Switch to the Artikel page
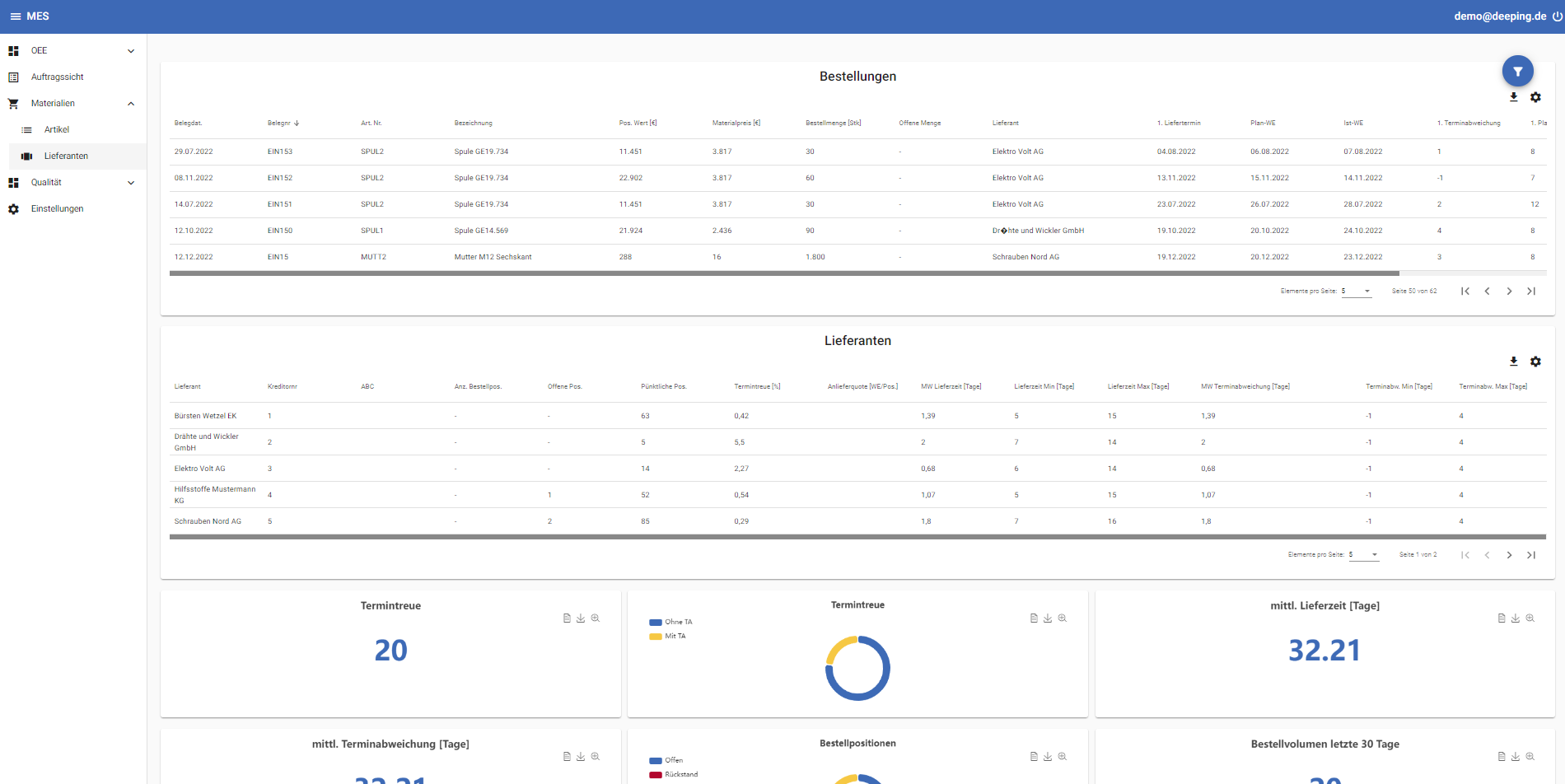Image resolution: width=1565 pixels, height=784 pixels. pos(57,129)
